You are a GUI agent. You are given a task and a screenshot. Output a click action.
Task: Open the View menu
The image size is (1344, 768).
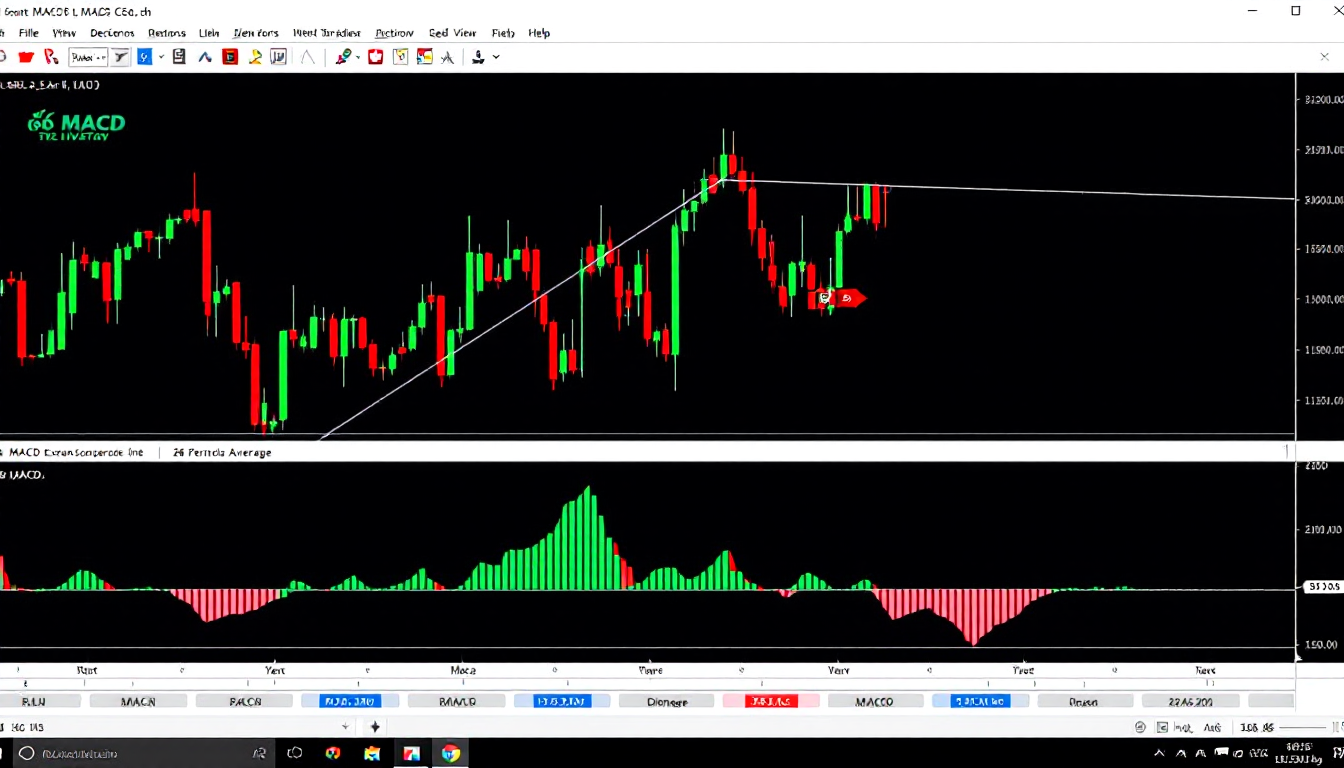pos(64,33)
